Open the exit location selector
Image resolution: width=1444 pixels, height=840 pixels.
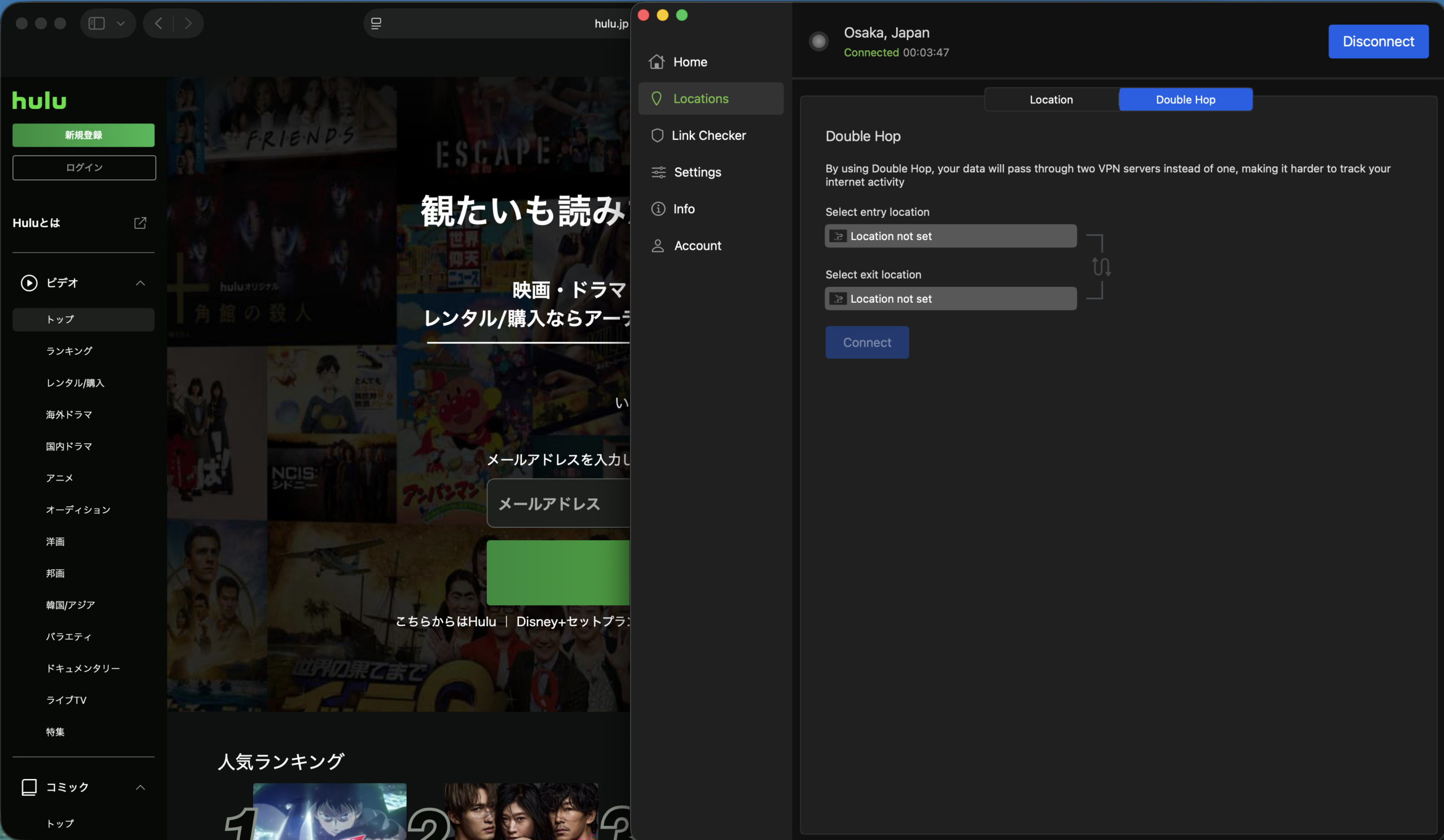pyautogui.click(x=950, y=298)
